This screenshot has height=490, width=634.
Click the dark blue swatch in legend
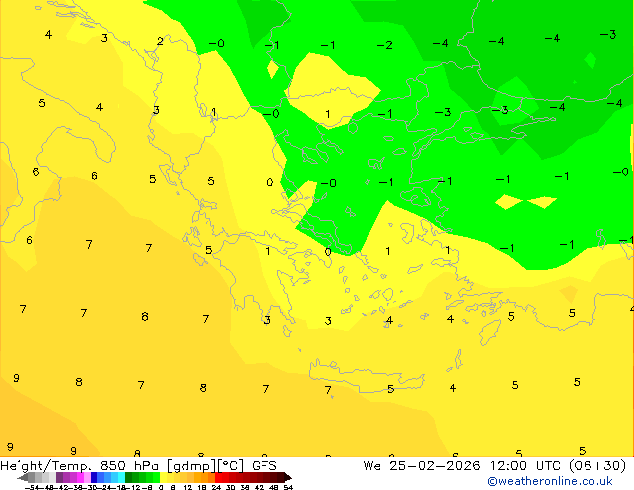click(94, 477)
